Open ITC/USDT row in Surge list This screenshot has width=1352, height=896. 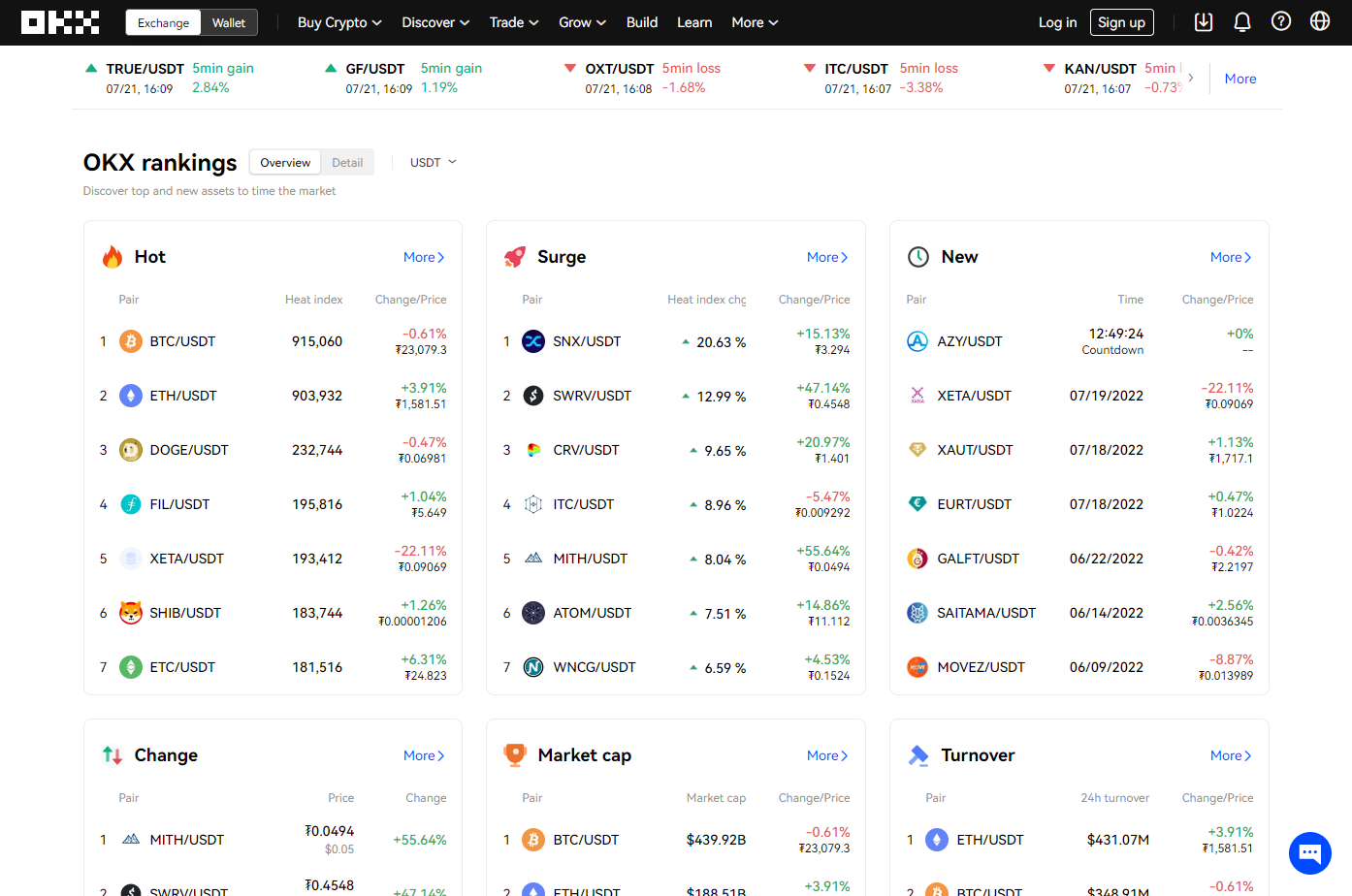(x=676, y=504)
